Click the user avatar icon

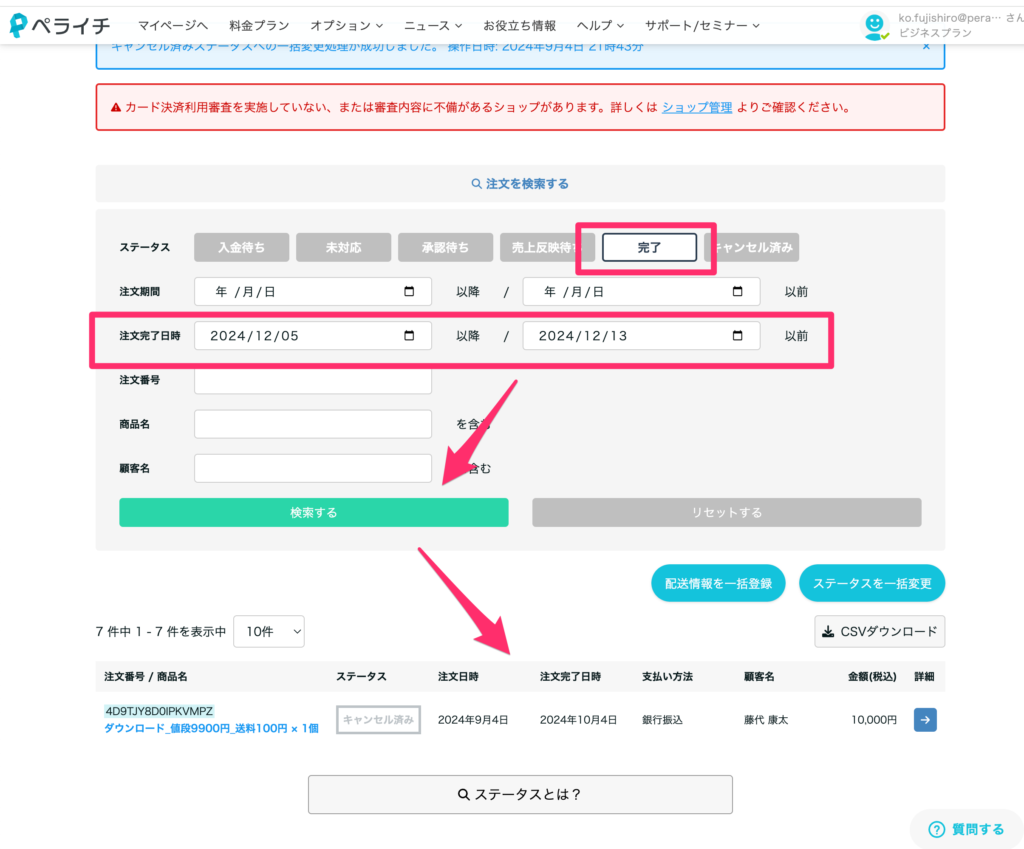pyautogui.click(x=876, y=25)
